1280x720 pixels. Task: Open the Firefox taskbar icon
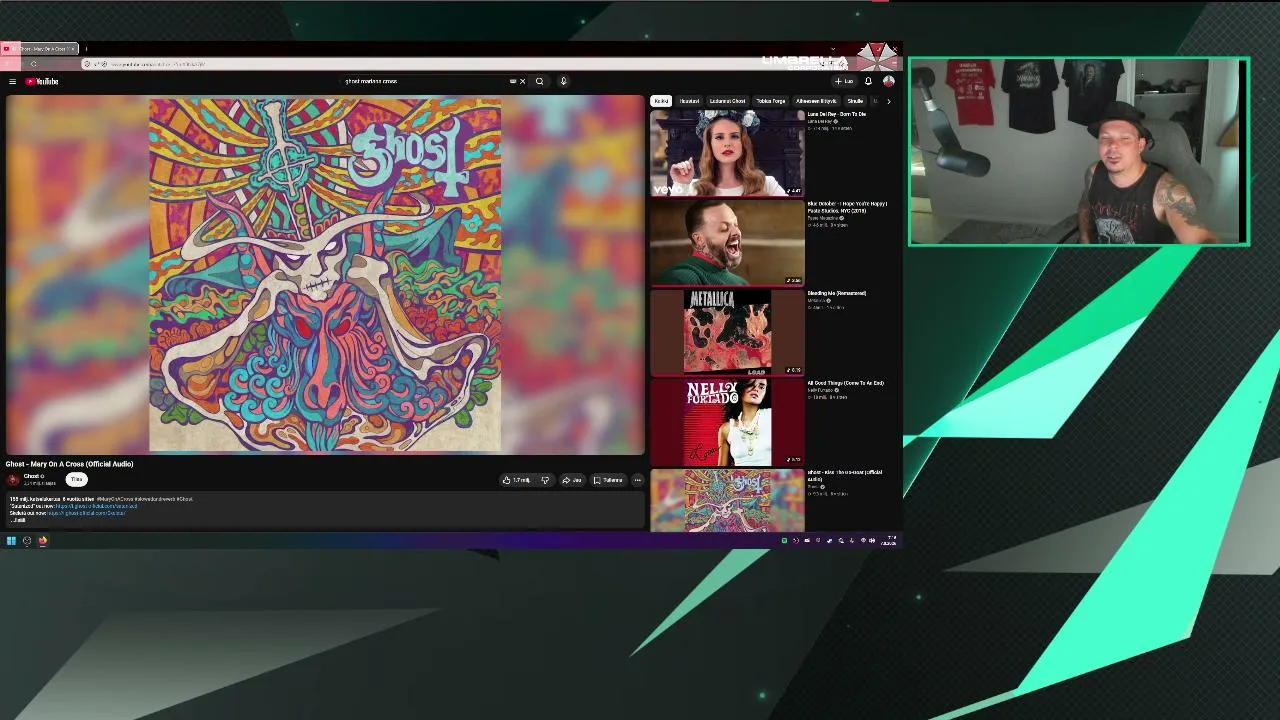coord(43,541)
